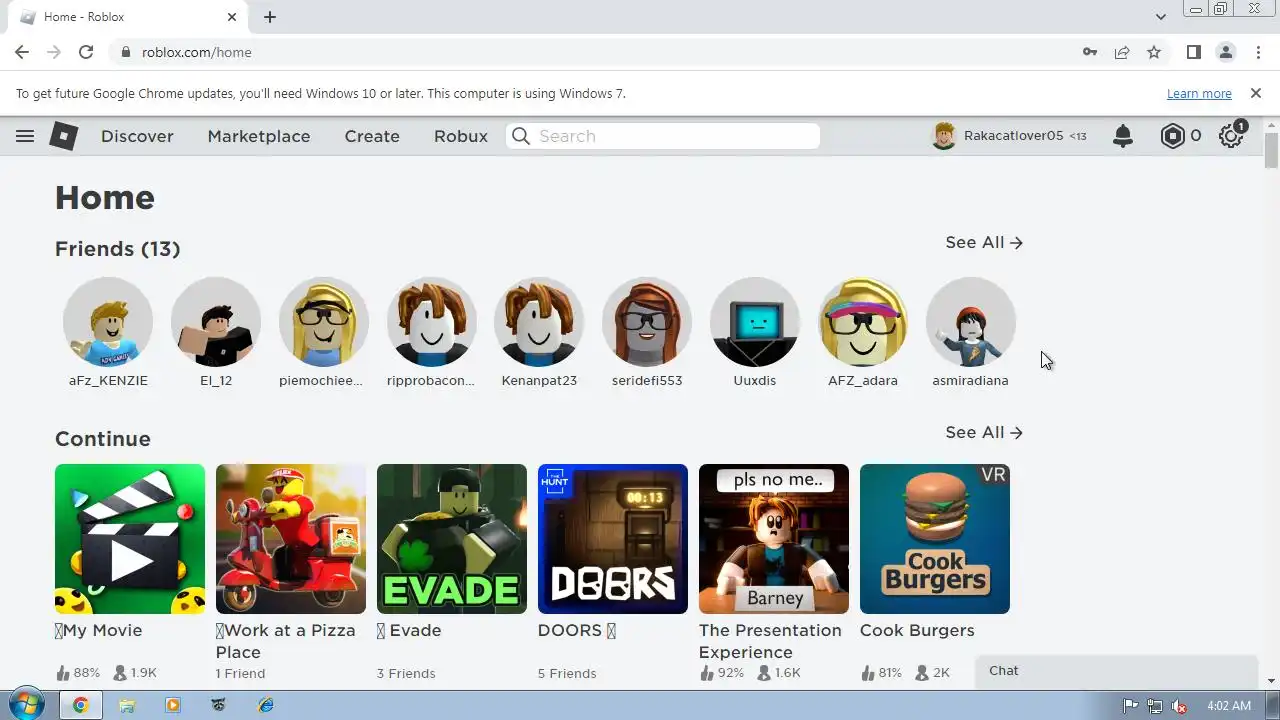Open Rakacatlover05 profile avatar

(x=944, y=136)
